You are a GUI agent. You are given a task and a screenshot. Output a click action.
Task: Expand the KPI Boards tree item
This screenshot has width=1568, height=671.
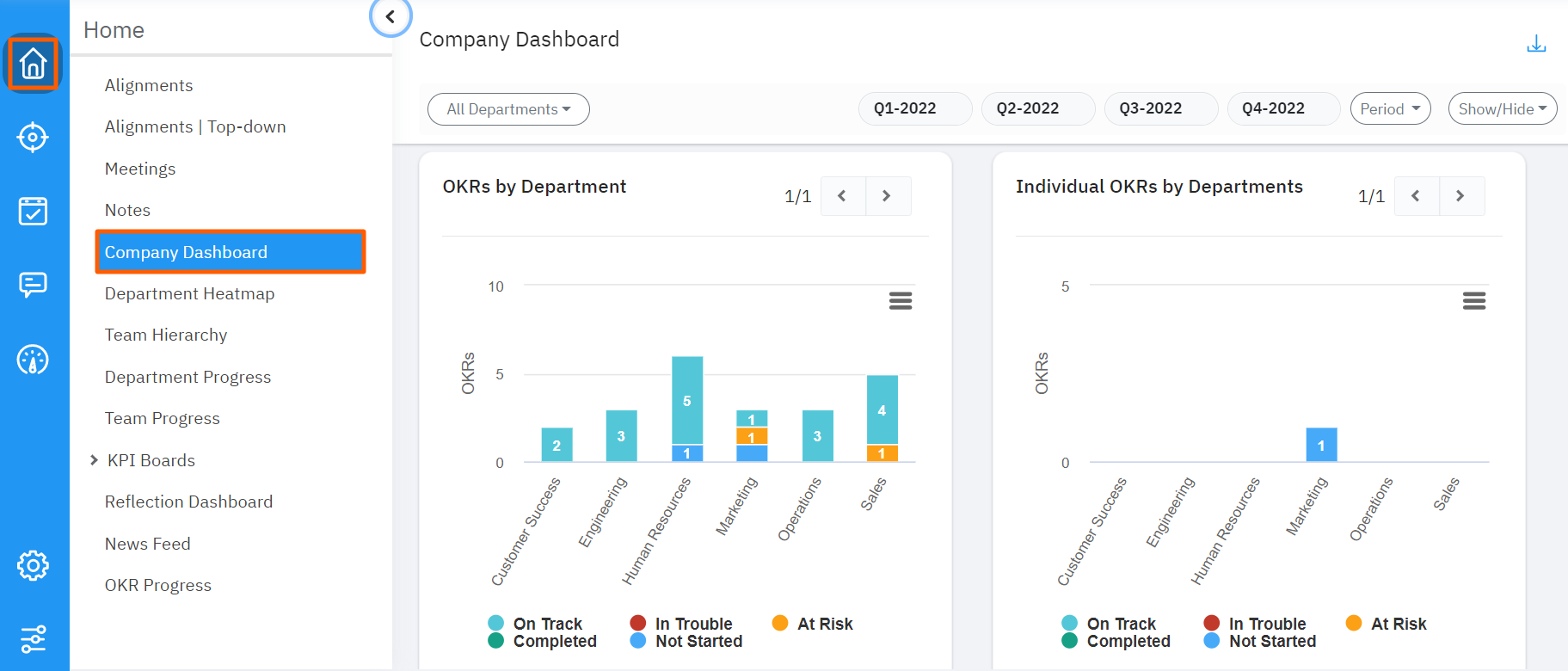(95, 460)
